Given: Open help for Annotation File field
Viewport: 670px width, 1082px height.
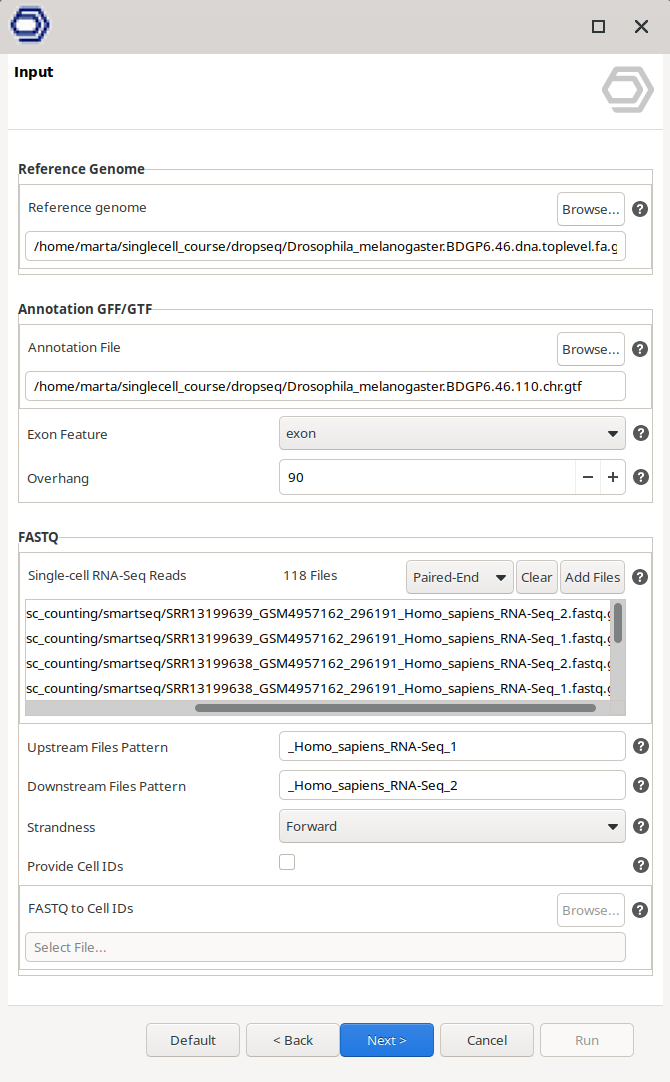Looking at the screenshot, I should tap(640, 349).
